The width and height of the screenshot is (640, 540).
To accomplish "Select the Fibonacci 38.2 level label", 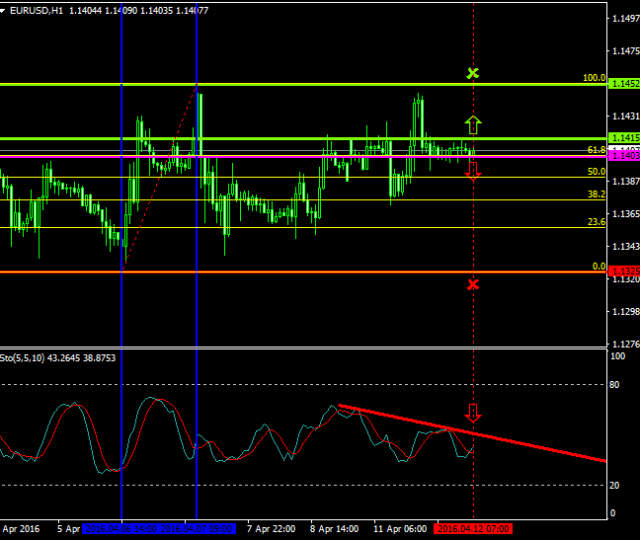I will (596, 194).
